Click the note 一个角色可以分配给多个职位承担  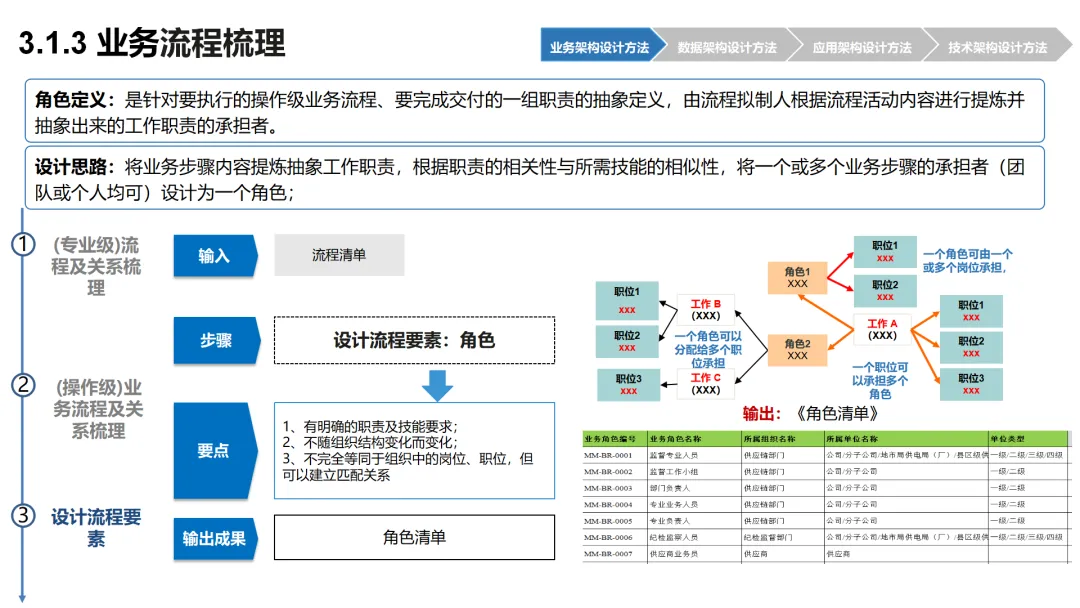[x=707, y=350]
